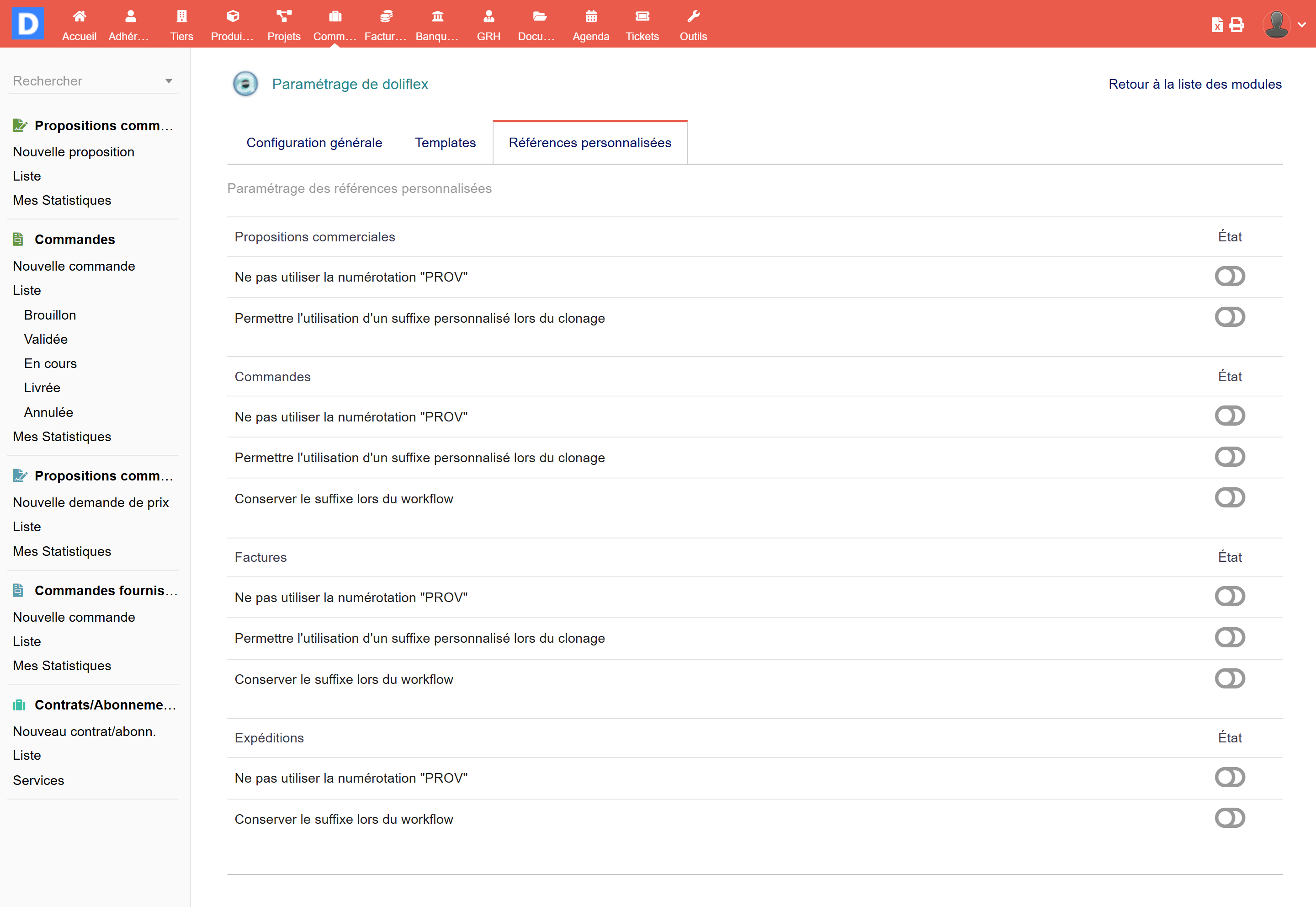This screenshot has height=907, width=1316.
Task: Click the Outils wrench icon
Action: click(693, 16)
